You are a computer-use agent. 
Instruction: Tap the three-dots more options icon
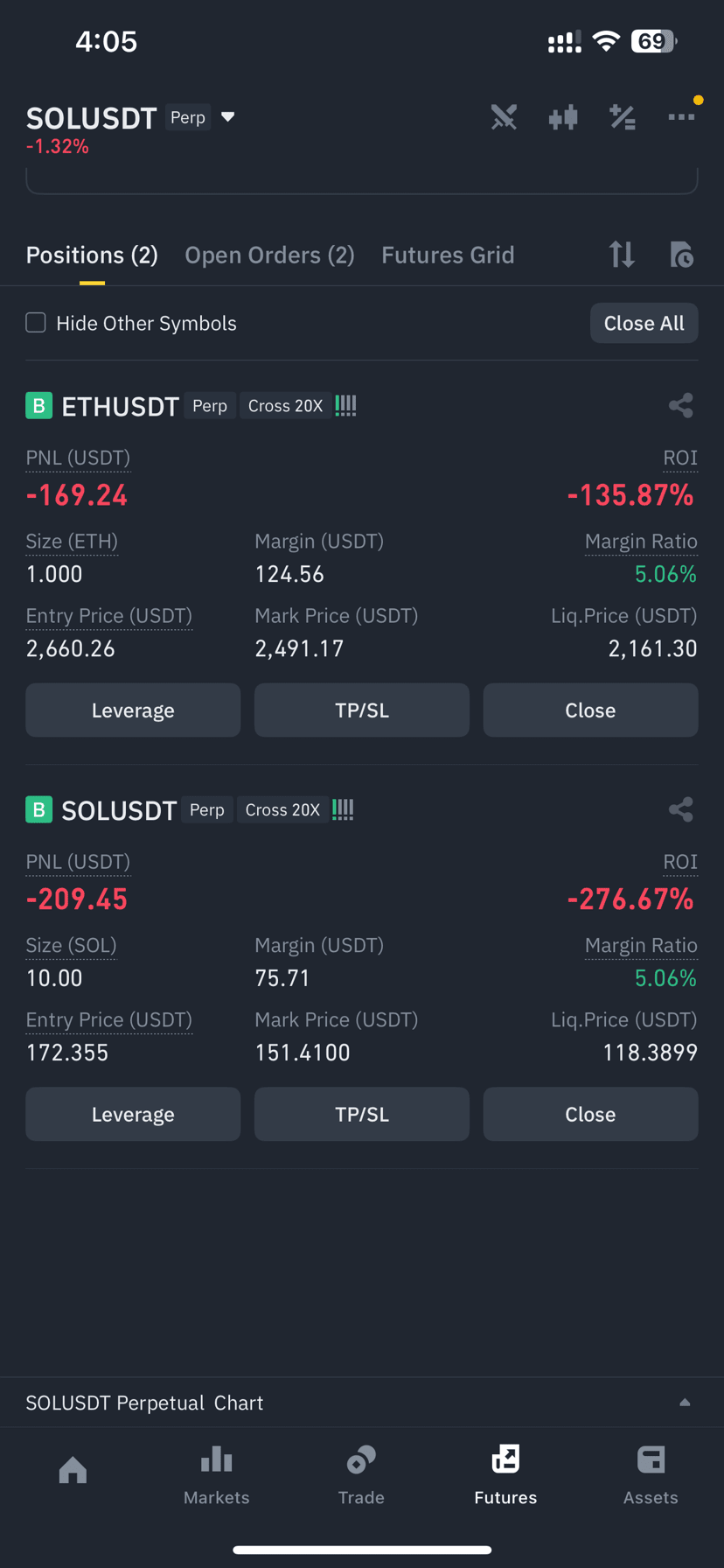pyautogui.click(x=681, y=116)
